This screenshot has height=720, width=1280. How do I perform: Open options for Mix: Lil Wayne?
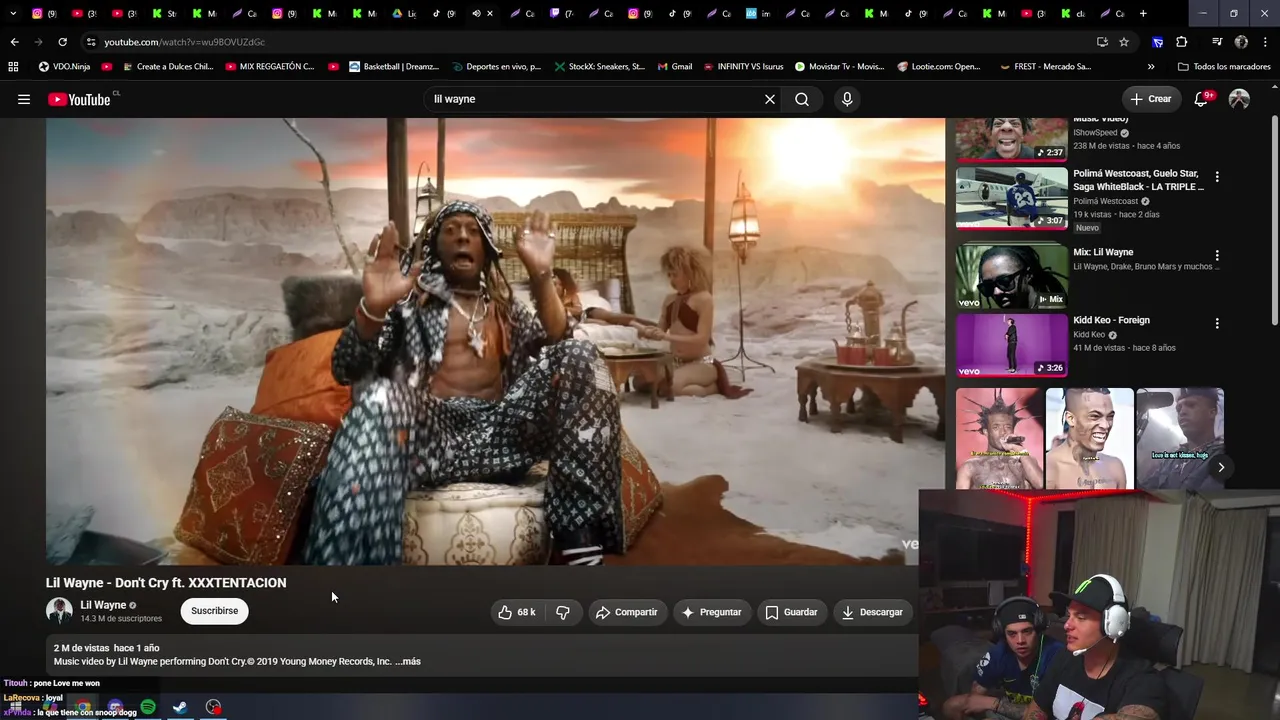[x=1217, y=256]
